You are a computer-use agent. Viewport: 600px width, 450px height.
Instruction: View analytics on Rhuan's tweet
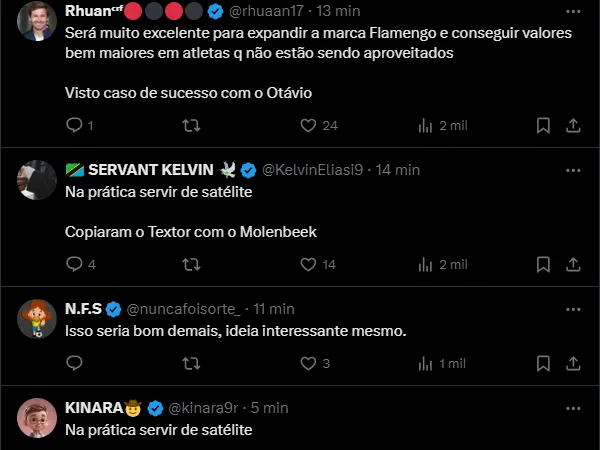point(425,125)
